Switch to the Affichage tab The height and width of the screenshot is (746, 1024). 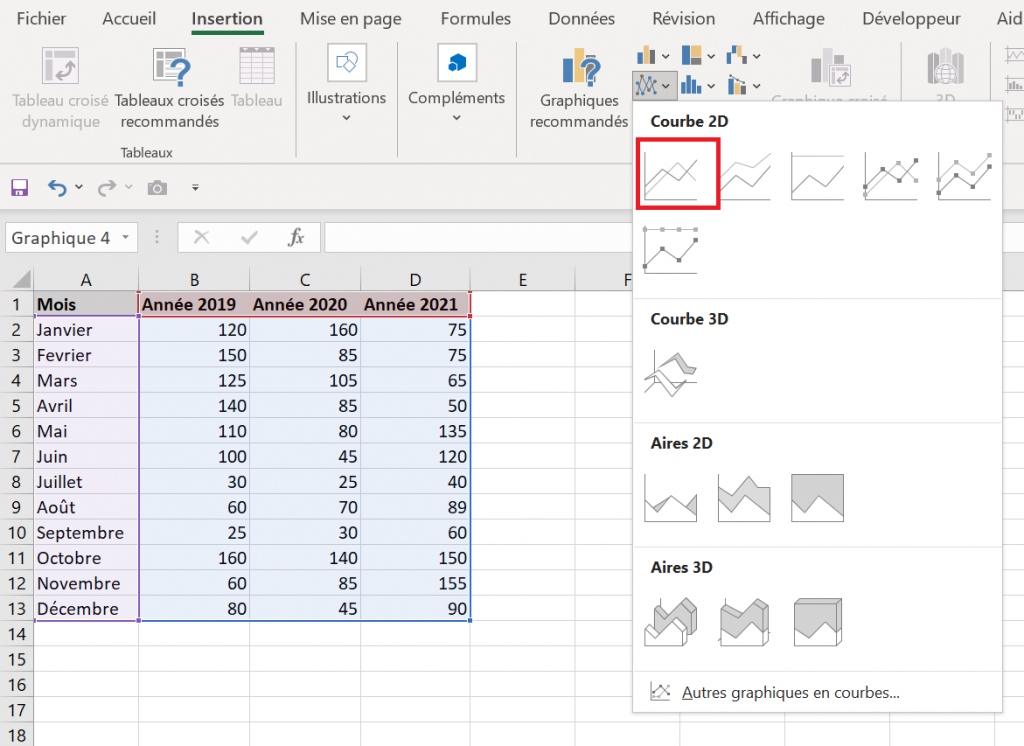click(x=788, y=18)
